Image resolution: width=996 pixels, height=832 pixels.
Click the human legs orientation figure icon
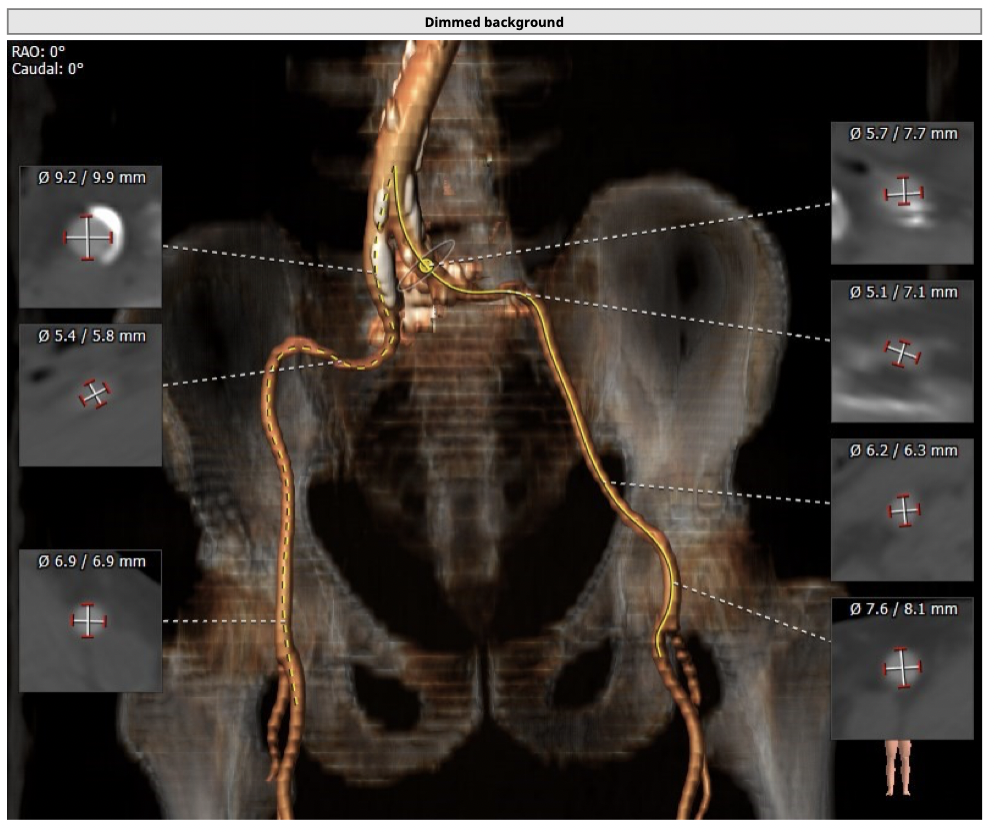point(899,767)
